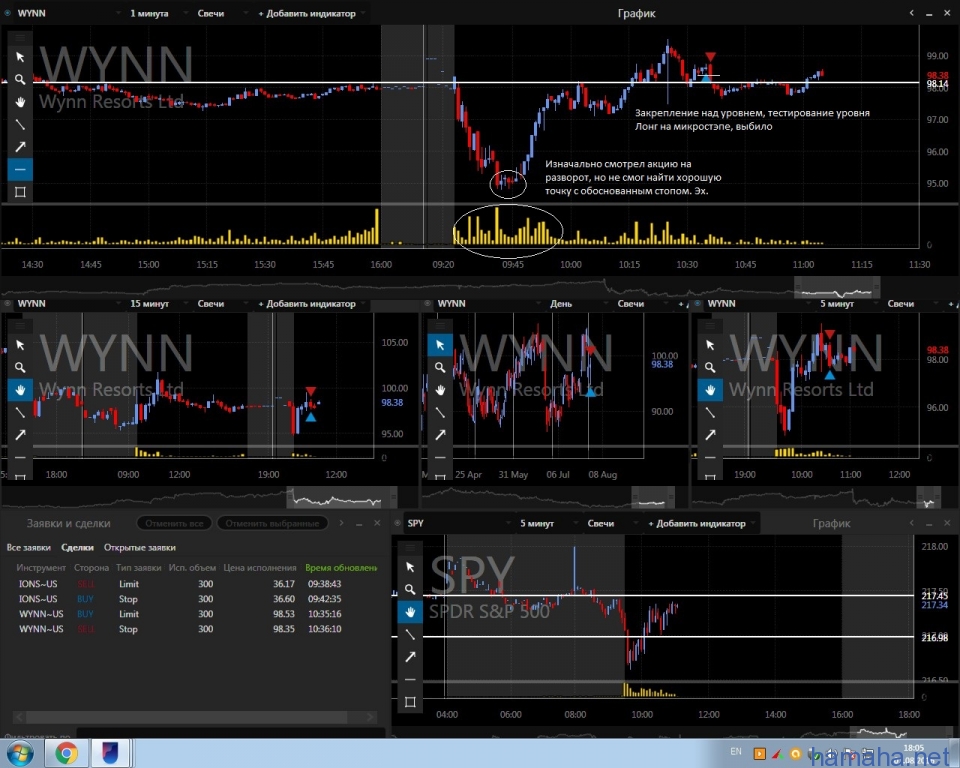Select the rectangle tool in top WYNN chart
Viewport: 960px width, 768px height.
tap(20, 192)
